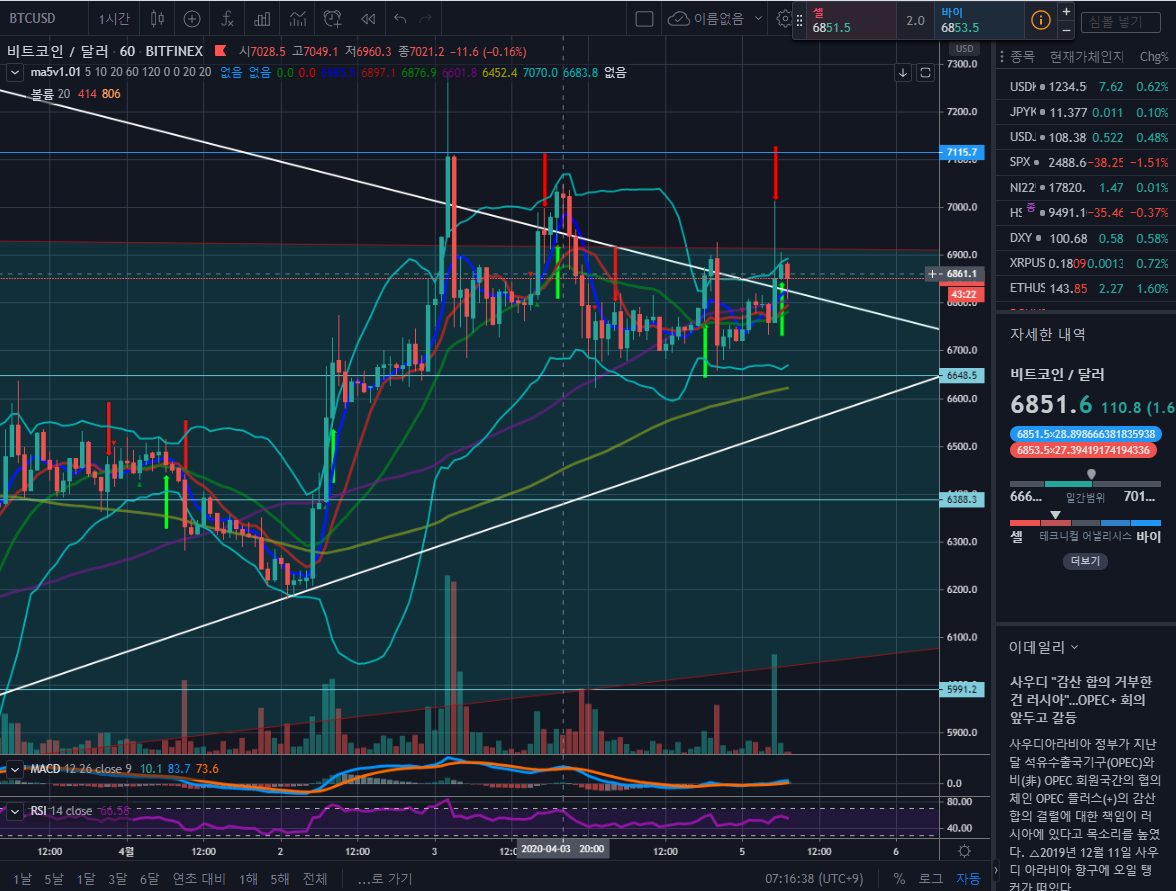Image resolution: width=1176 pixels, height=891 pixels.
Task: Select the DXY watchlist row
Action: pos(1085,238)
